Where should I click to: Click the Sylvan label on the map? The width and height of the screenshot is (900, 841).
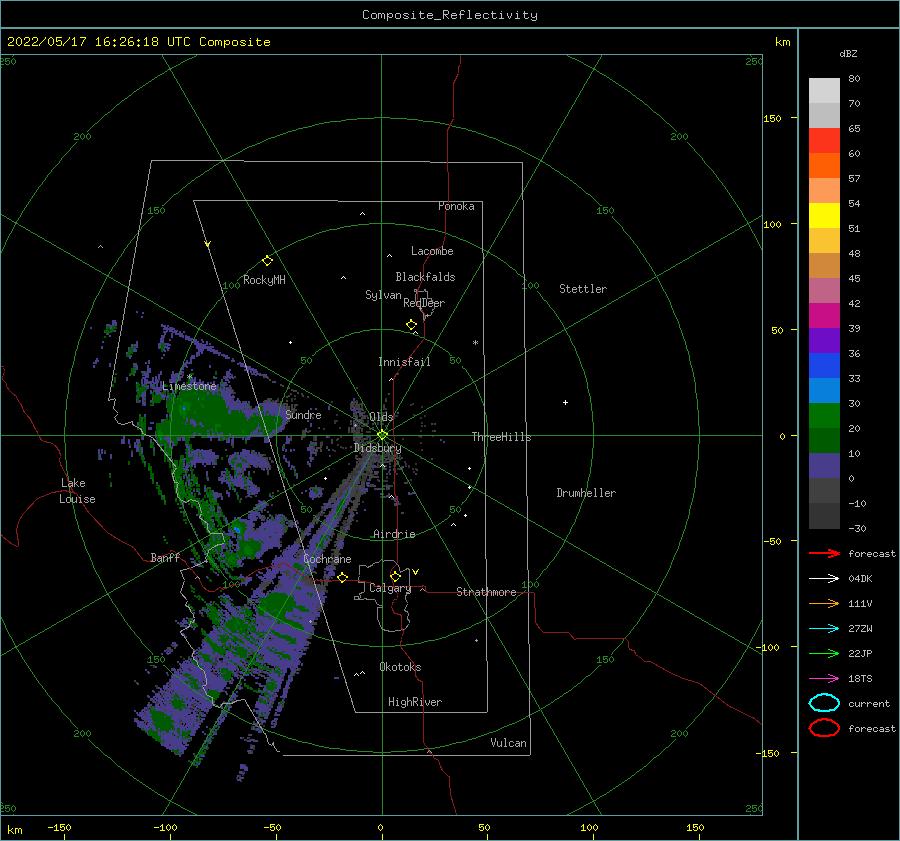point(383,295)
